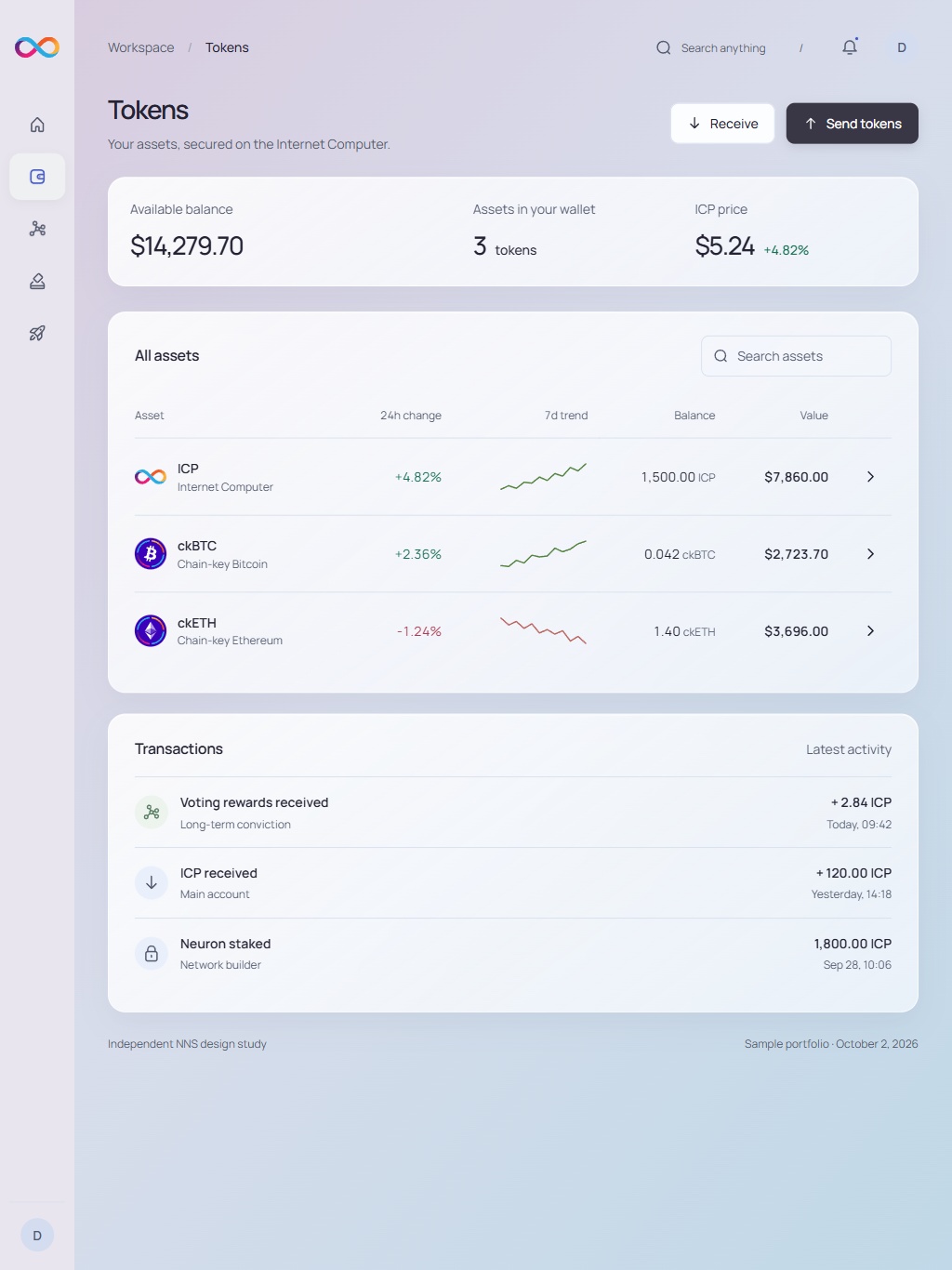Click the Receive button
952x1270 pixels.
pyautogui.click(x=722, y=124)
